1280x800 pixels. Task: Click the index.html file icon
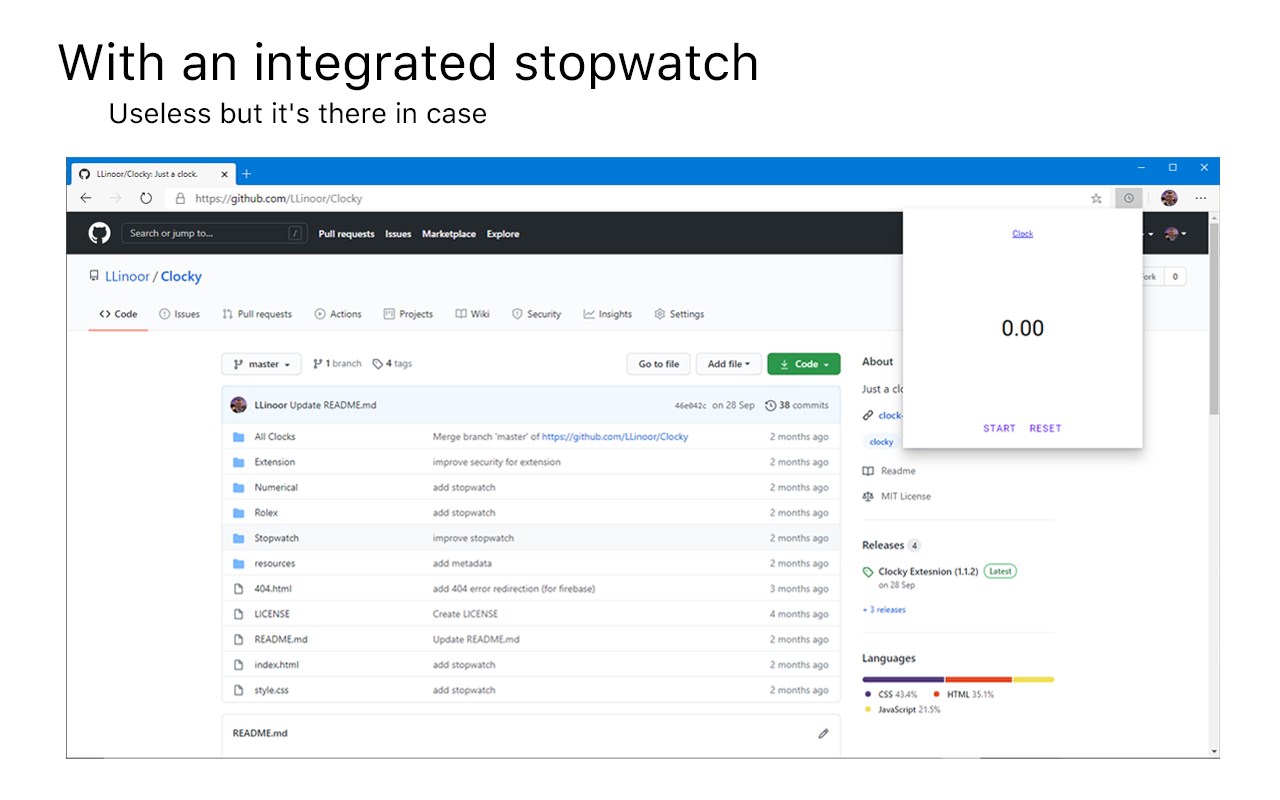pos(238,665)
